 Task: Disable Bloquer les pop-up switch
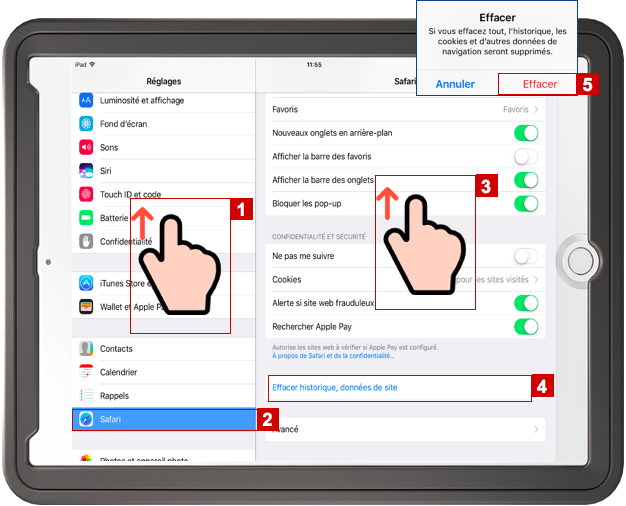[526, 204]
